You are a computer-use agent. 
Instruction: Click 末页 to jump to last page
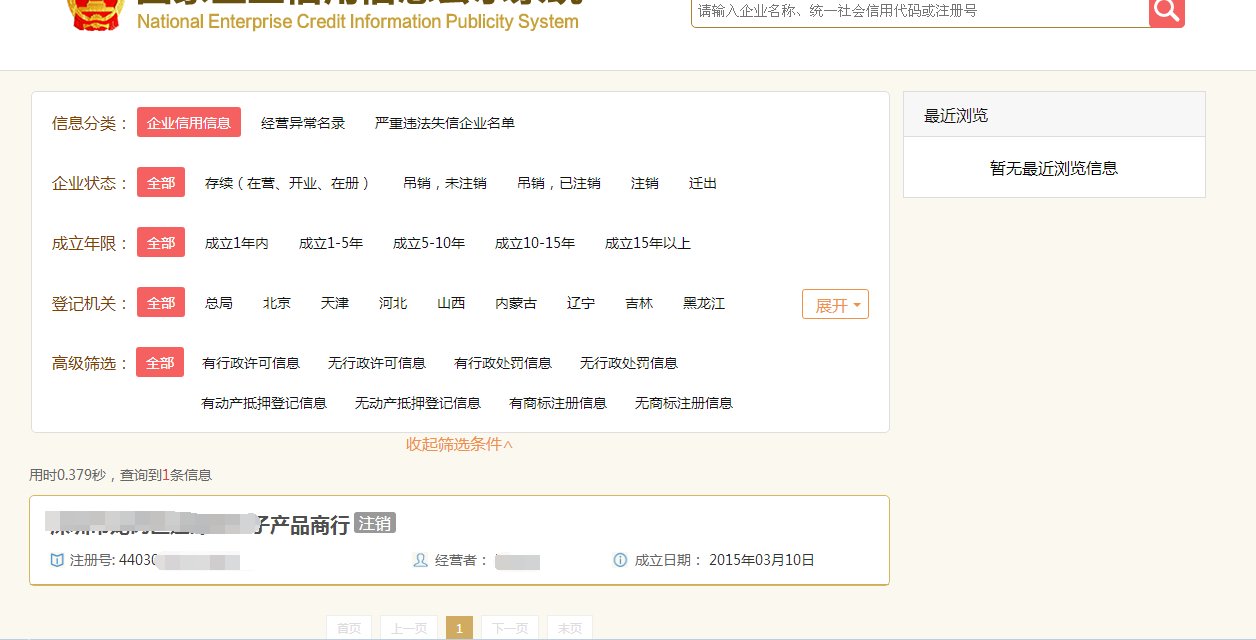tap(569, 627)
